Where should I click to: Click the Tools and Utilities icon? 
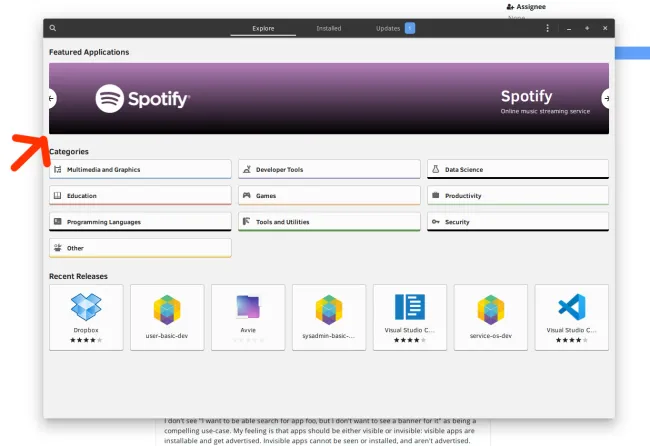(x=247, y=221)
